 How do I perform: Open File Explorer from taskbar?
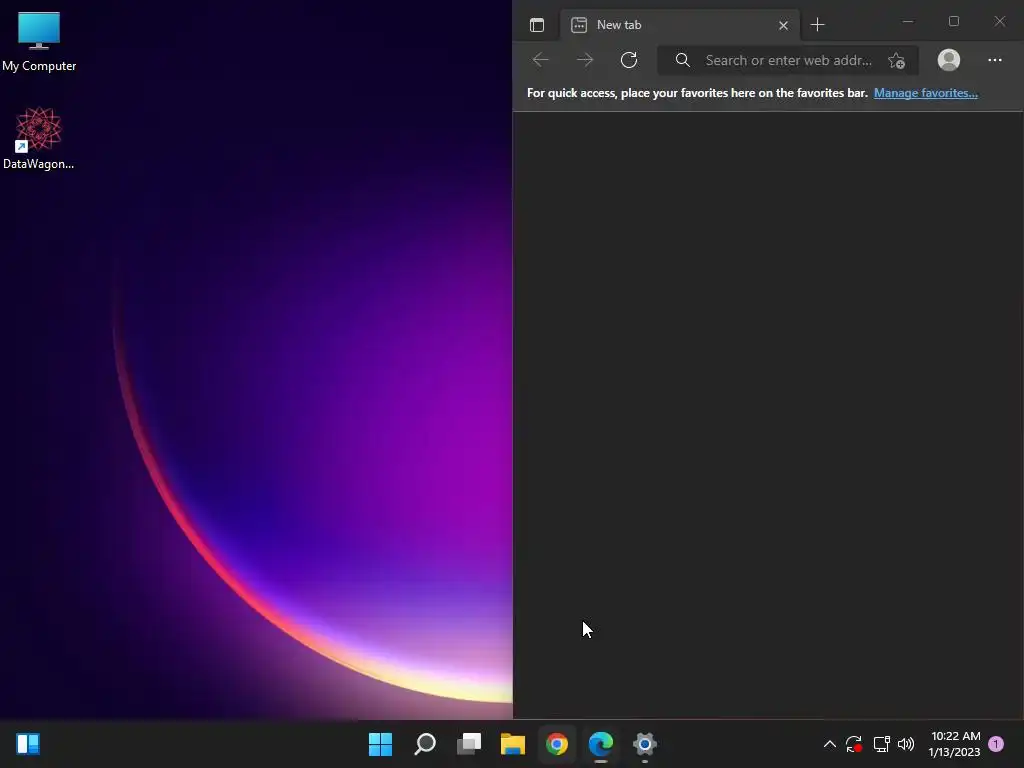coord(513,744)
